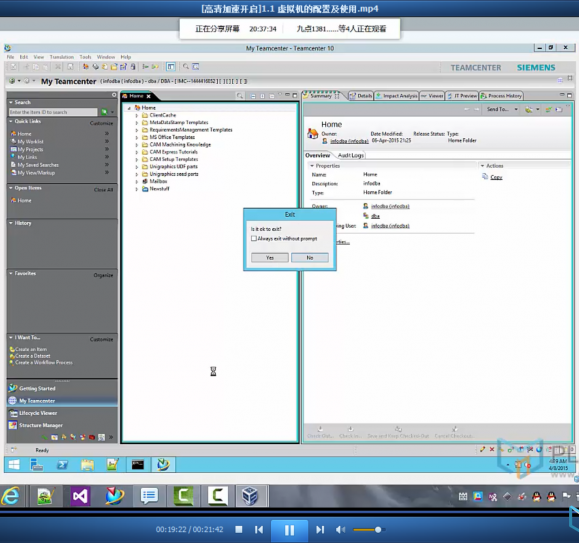
Task: Expand the Newstuff folder
Action: pos(137,189)
